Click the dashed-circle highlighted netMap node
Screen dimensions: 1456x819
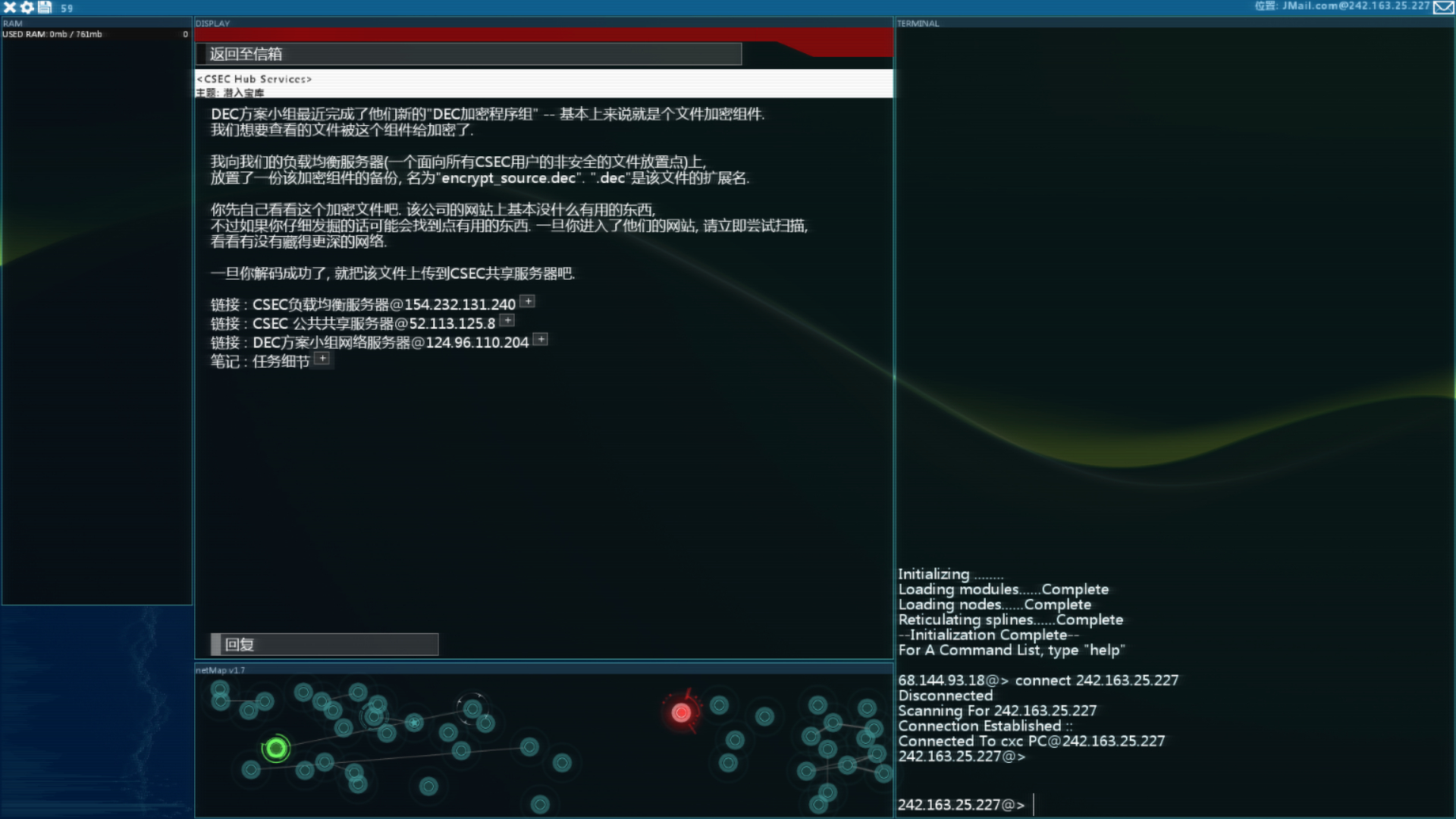[x=472, y=709]
